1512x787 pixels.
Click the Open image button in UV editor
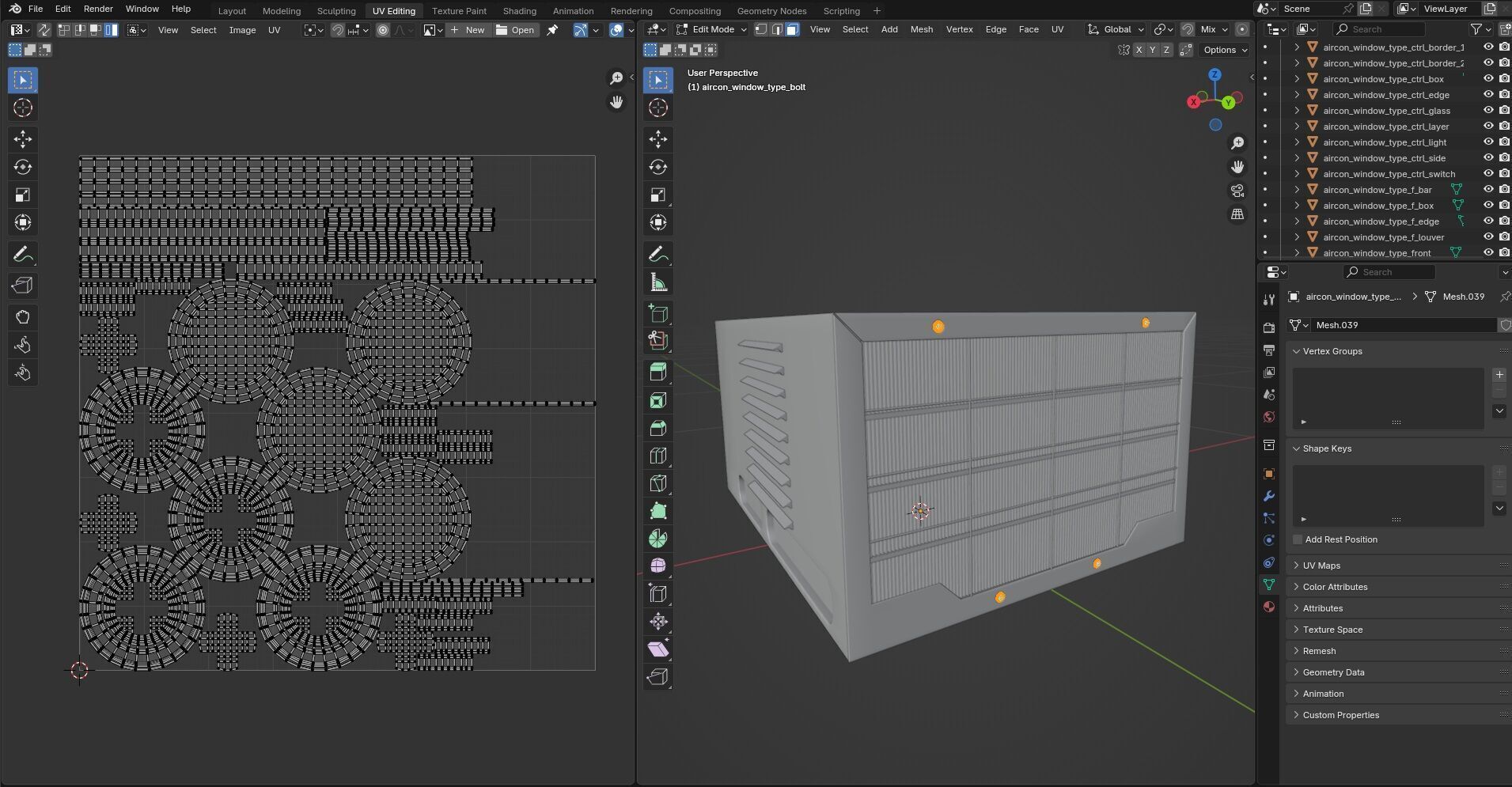pos(515,30)
